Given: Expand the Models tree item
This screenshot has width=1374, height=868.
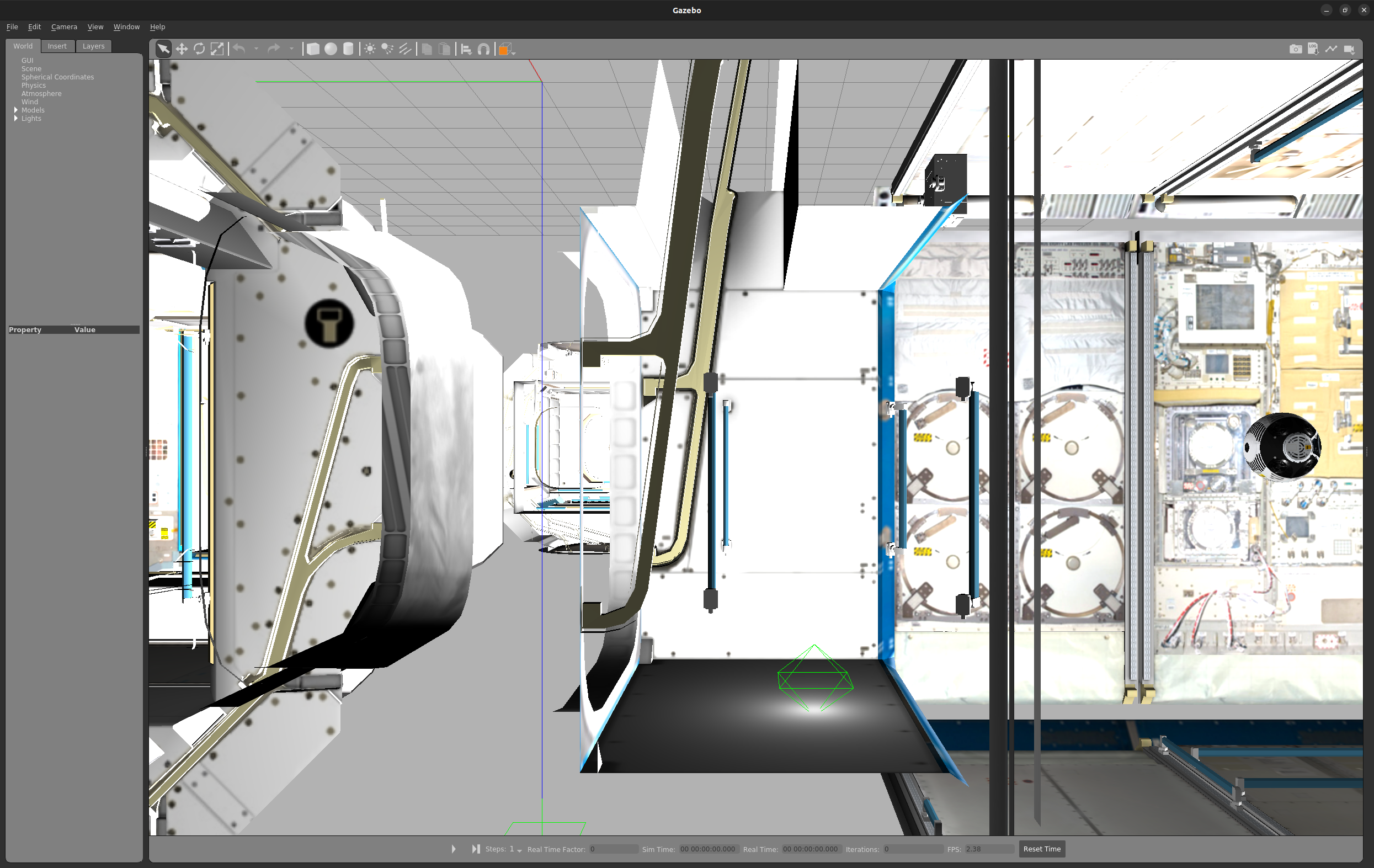Looking at the screenshot, I should tap(16, 110).
